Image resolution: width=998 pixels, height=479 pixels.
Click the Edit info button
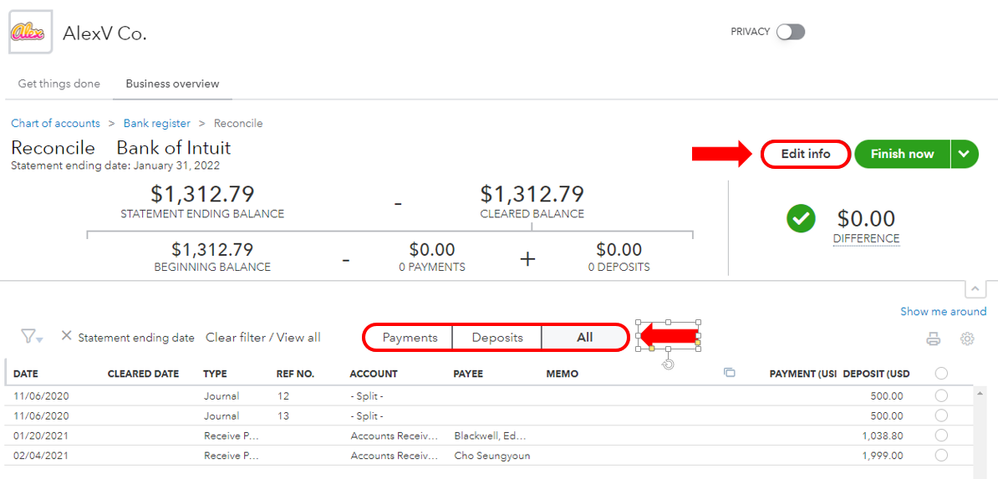tap(806, 154)
